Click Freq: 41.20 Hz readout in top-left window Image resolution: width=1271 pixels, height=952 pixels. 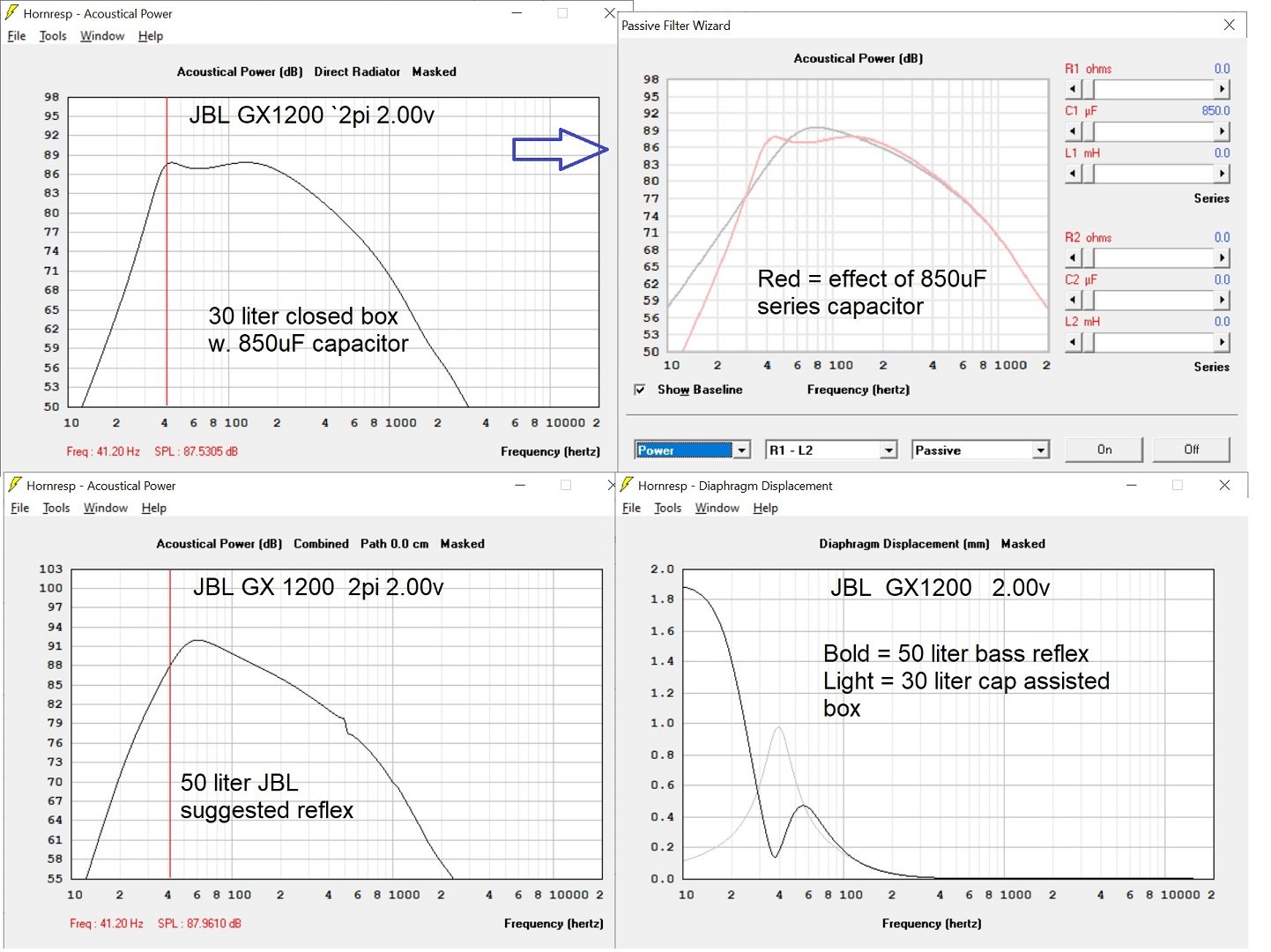[103, 451]
